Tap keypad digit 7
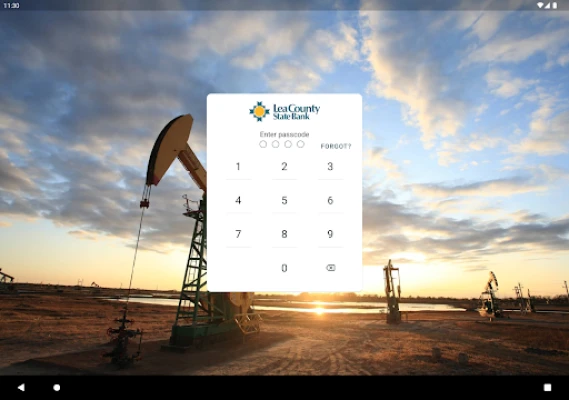 point(238,234)
